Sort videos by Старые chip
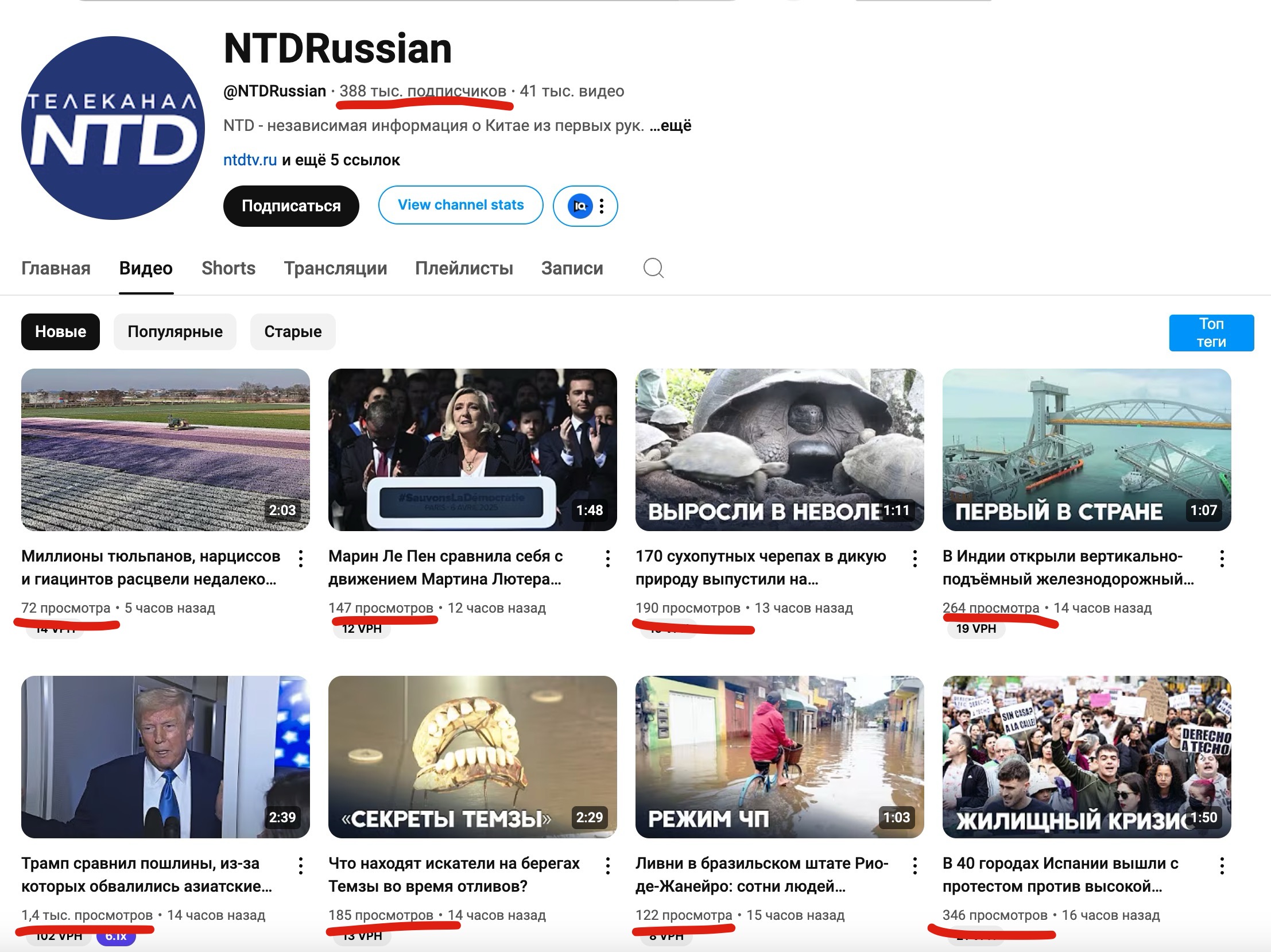Screen dimensions: 1271x952 pos(292,331)
